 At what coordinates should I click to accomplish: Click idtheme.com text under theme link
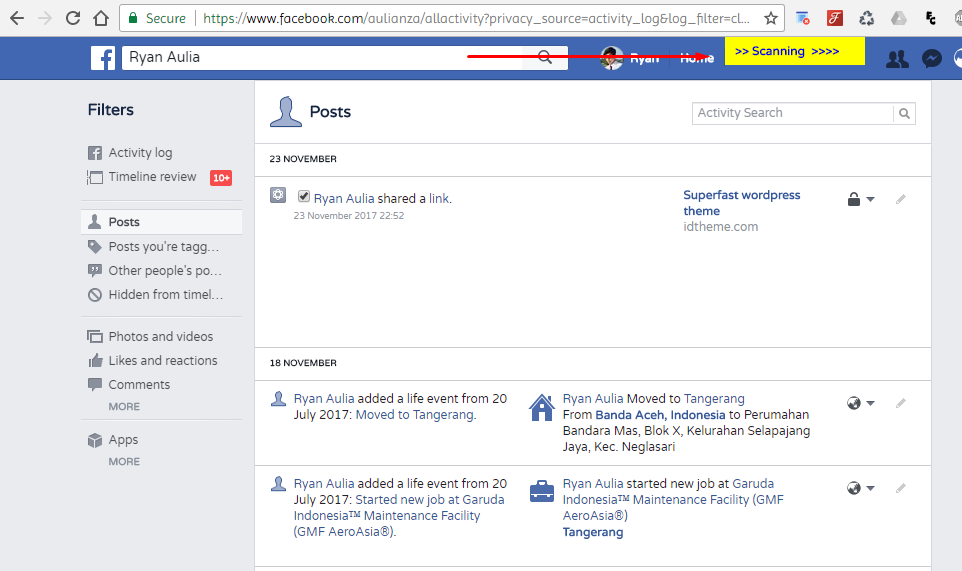click(x=721, y=227)
